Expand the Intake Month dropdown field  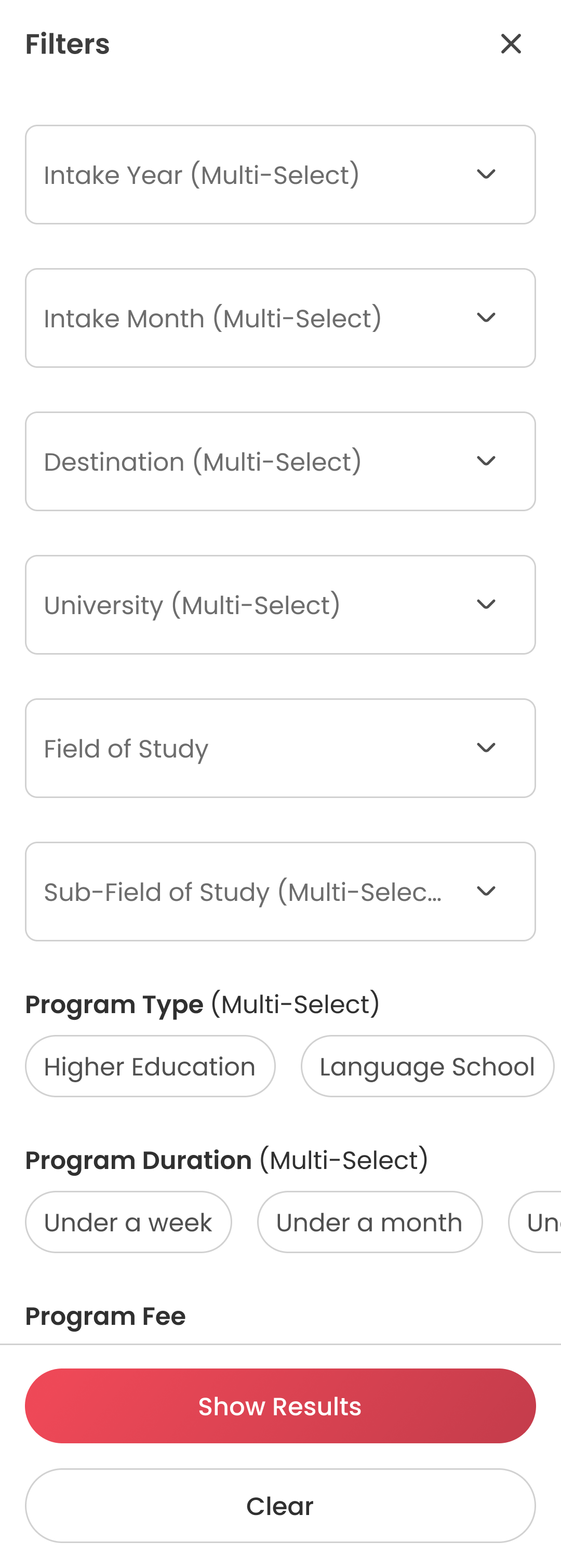pyautogui.click(x=244, y=318)
